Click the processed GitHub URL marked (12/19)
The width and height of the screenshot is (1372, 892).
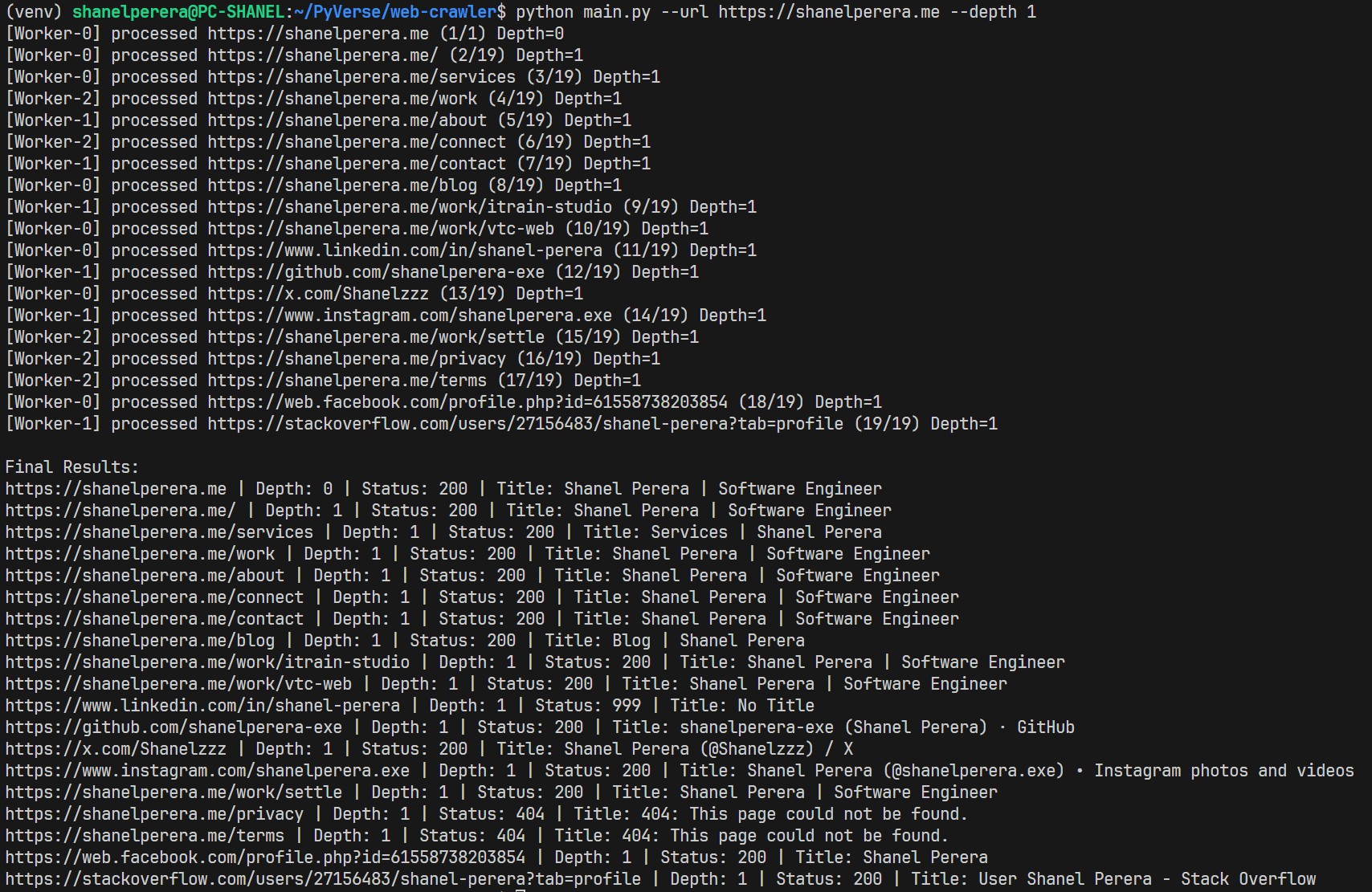[x=376, y=272]
